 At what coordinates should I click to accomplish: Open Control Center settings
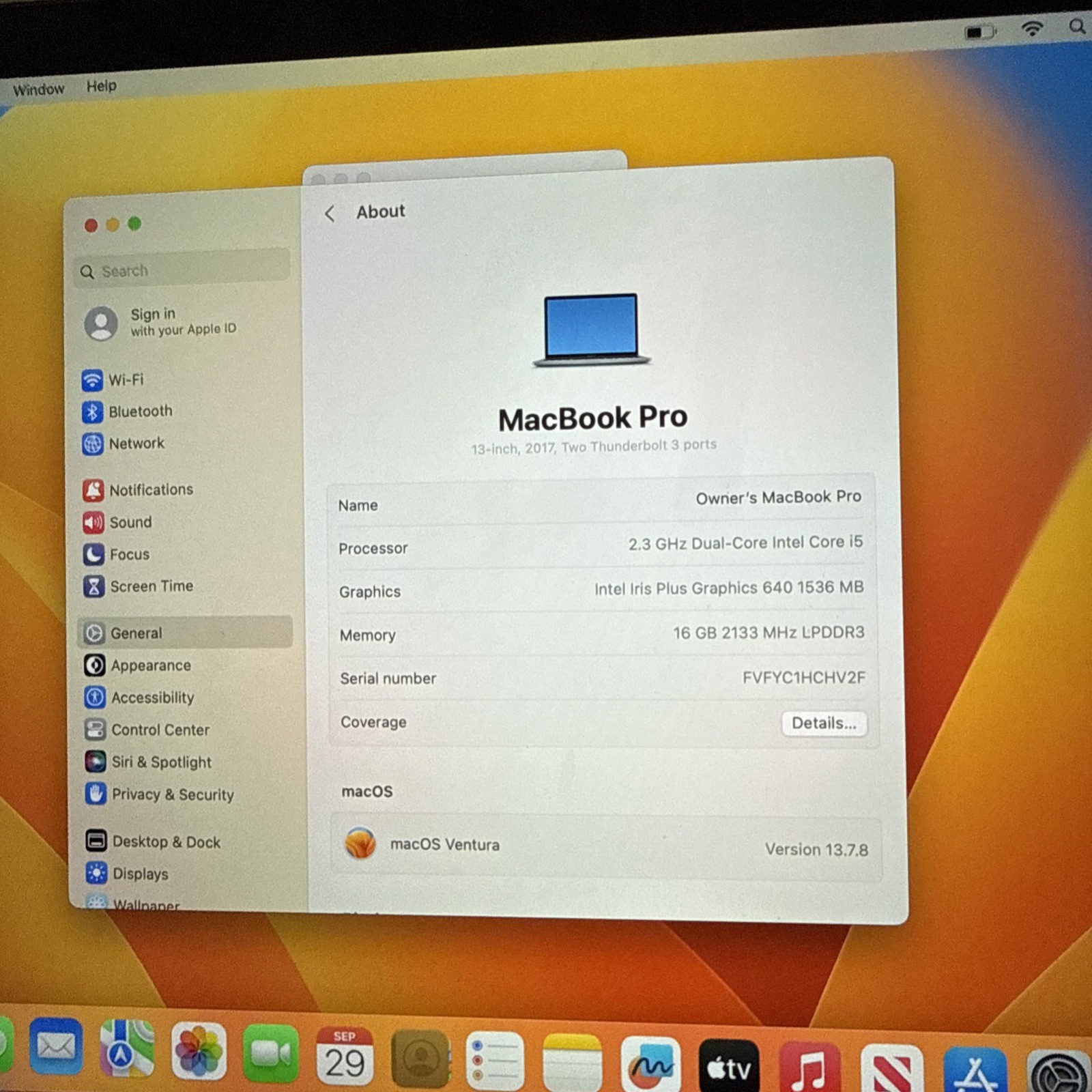click(x=147, y=730)
